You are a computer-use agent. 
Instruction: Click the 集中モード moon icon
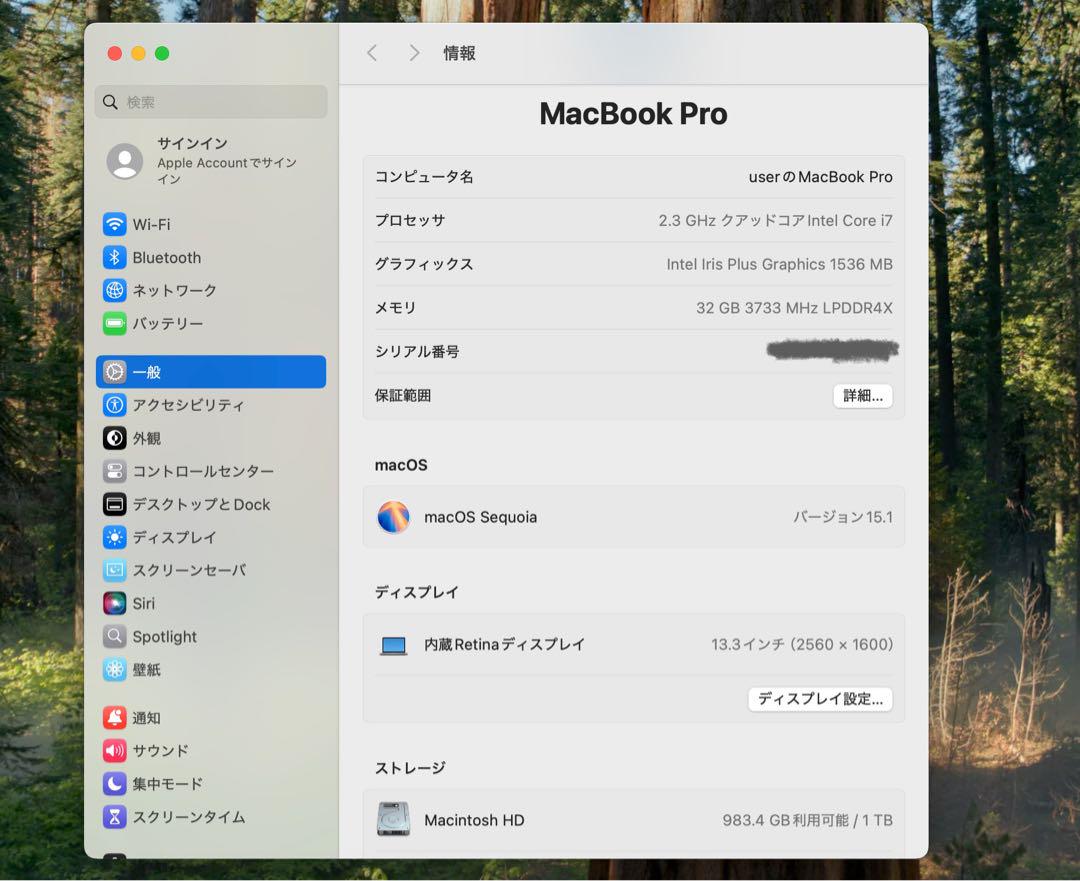point(114,784)
